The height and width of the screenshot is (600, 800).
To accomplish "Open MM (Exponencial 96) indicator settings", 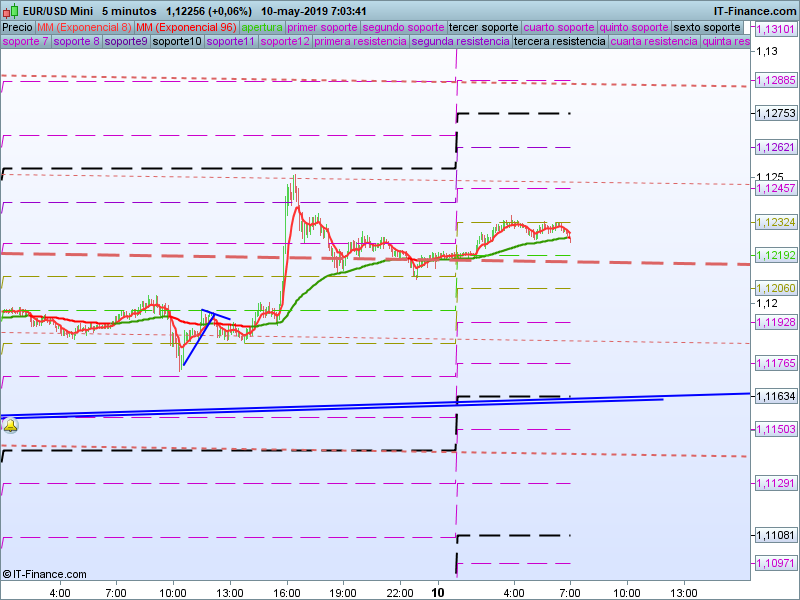I will pyautogui.click(x=186, y=27).
